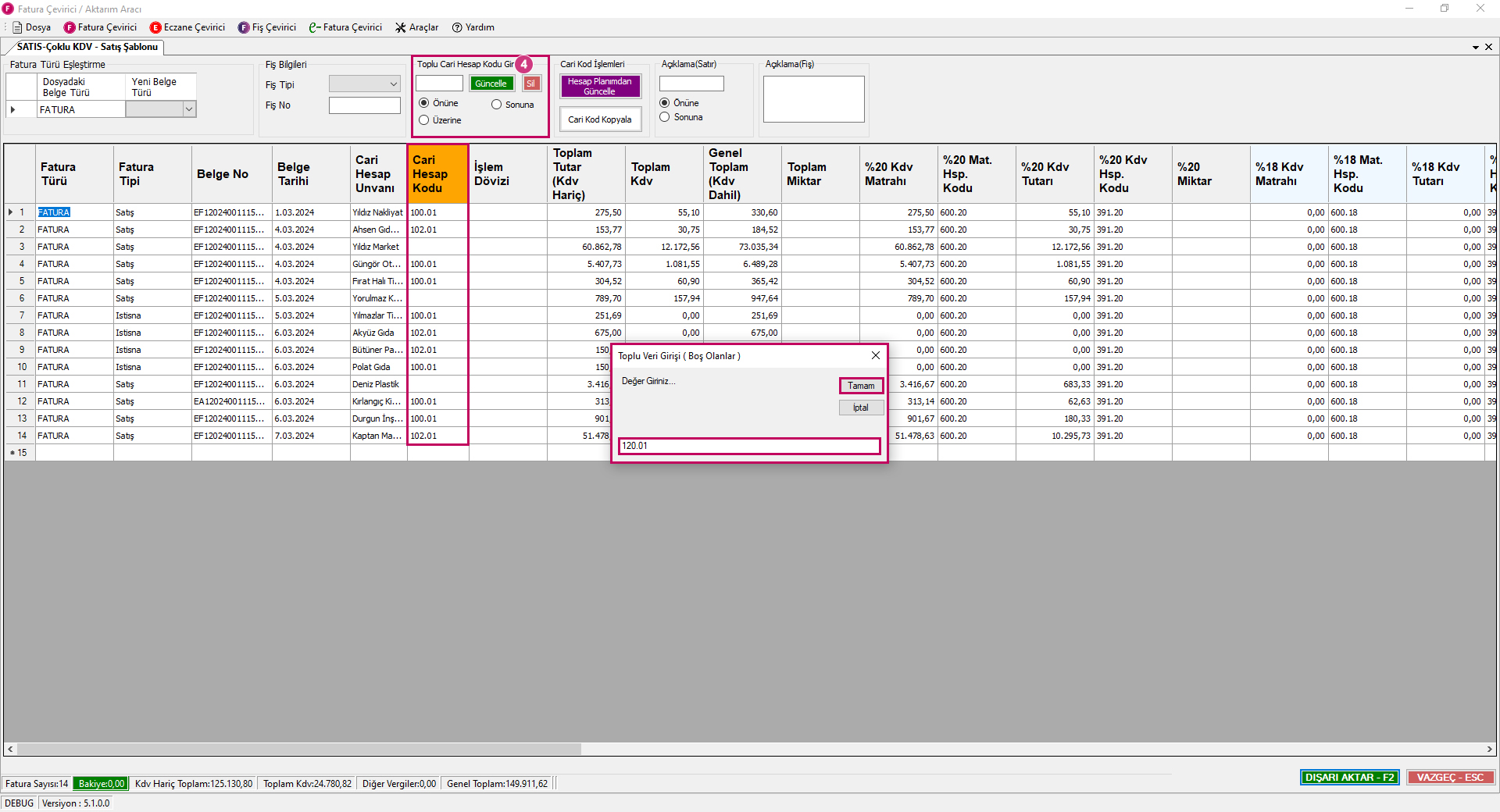Open the Dosya menu
Screen dimensions: 1500x812
click(x=32, y=27)
